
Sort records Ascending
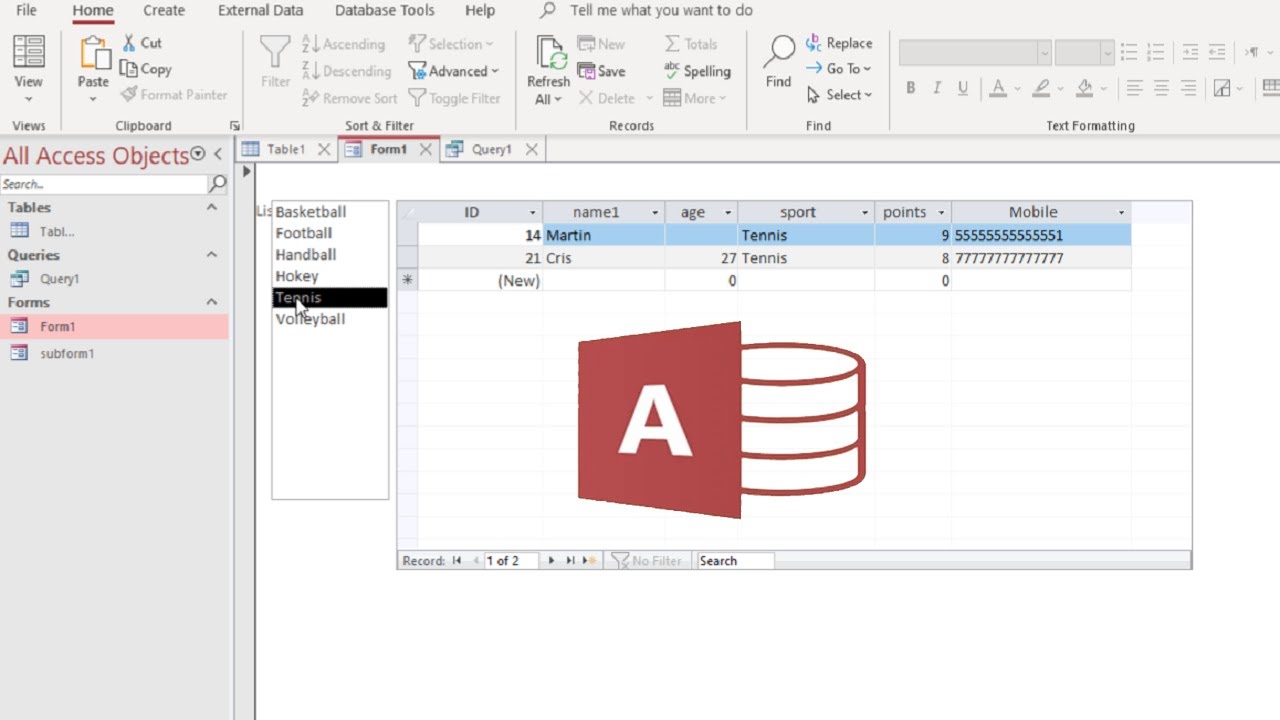click(x=343, y=44)
